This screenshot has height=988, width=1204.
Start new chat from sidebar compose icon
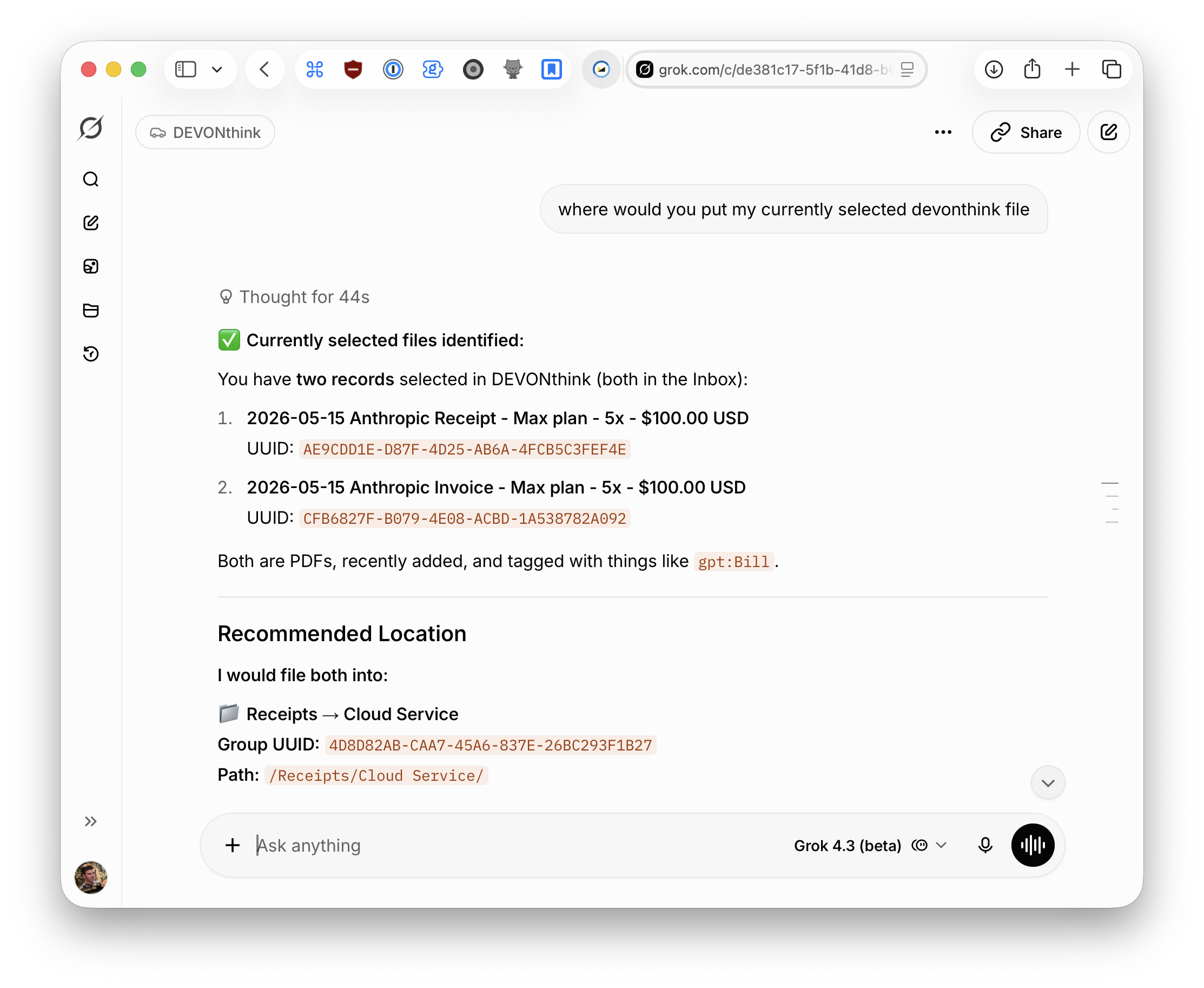(91, 222)
